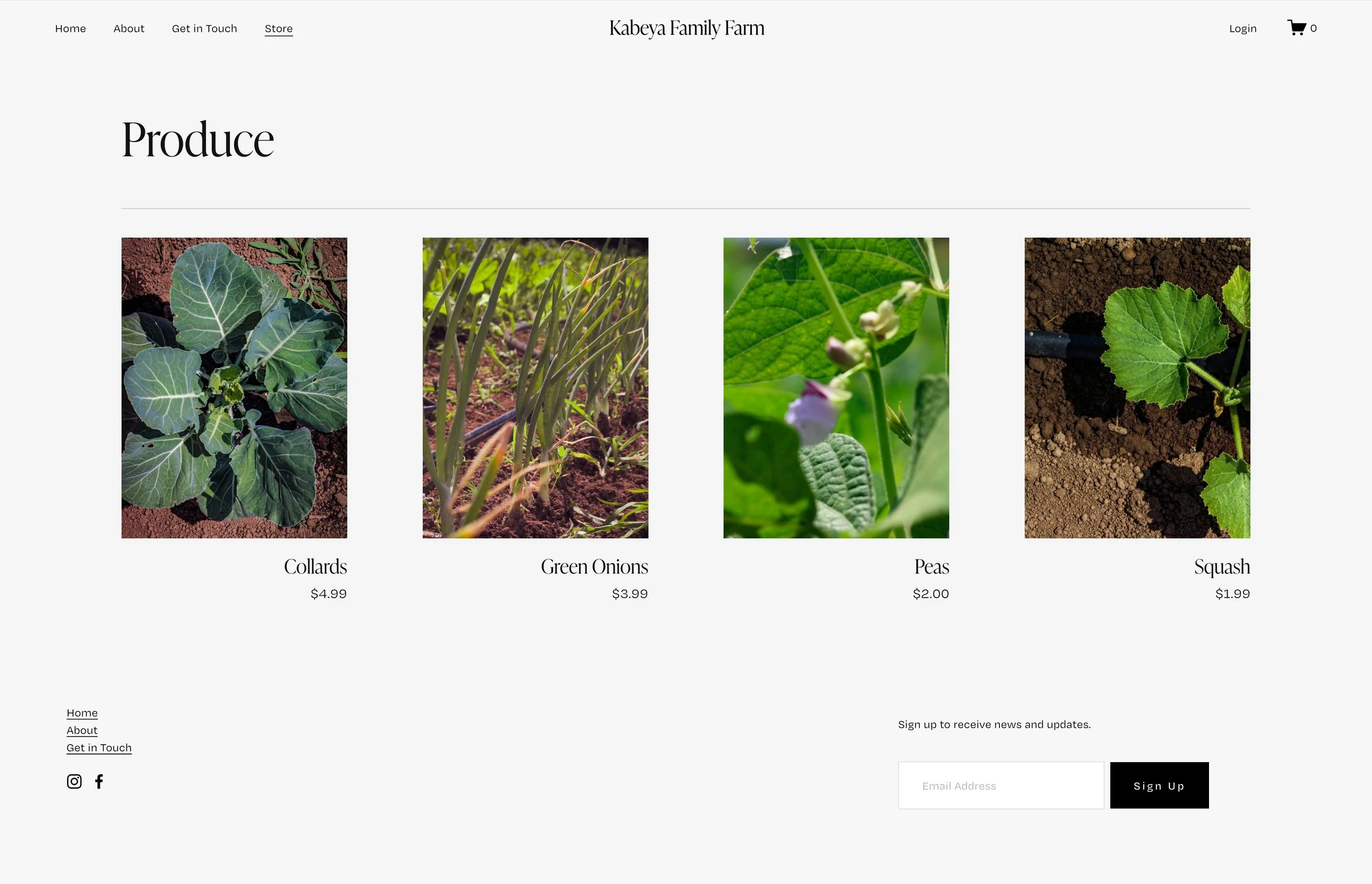Open the Facebook icon in footer
Image resolution: width=1372 pixels, height=884 pixels.
99,781
